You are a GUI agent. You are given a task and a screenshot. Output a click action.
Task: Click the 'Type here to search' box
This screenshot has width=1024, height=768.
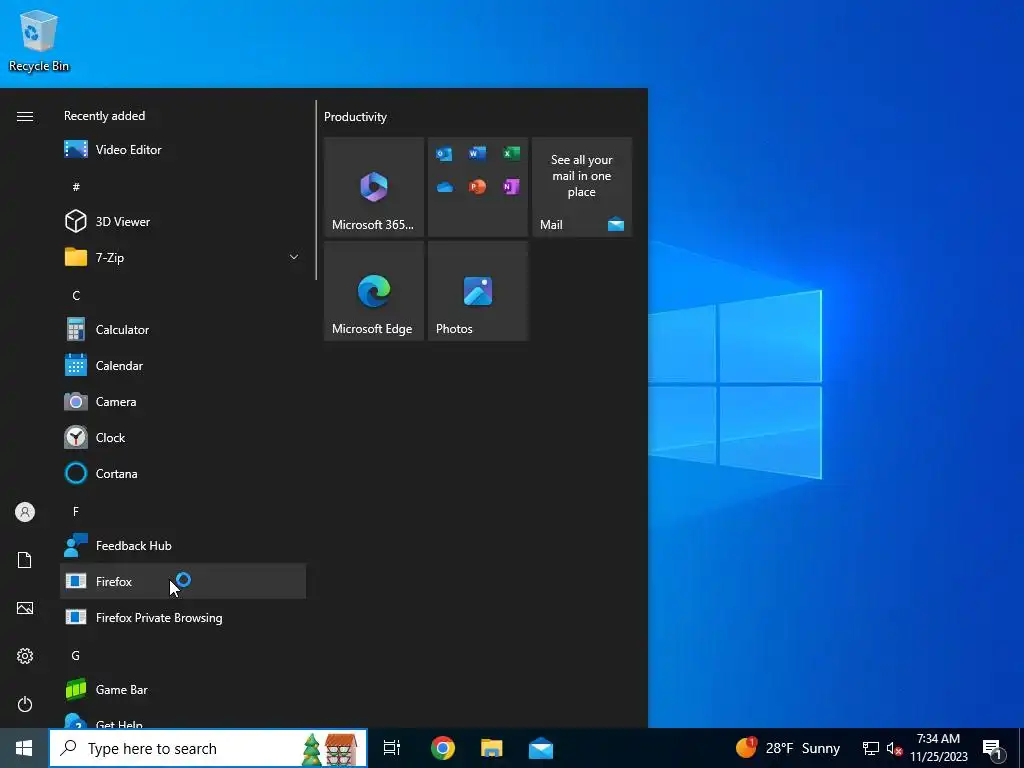pyautogui.click(x=208, y=748)
